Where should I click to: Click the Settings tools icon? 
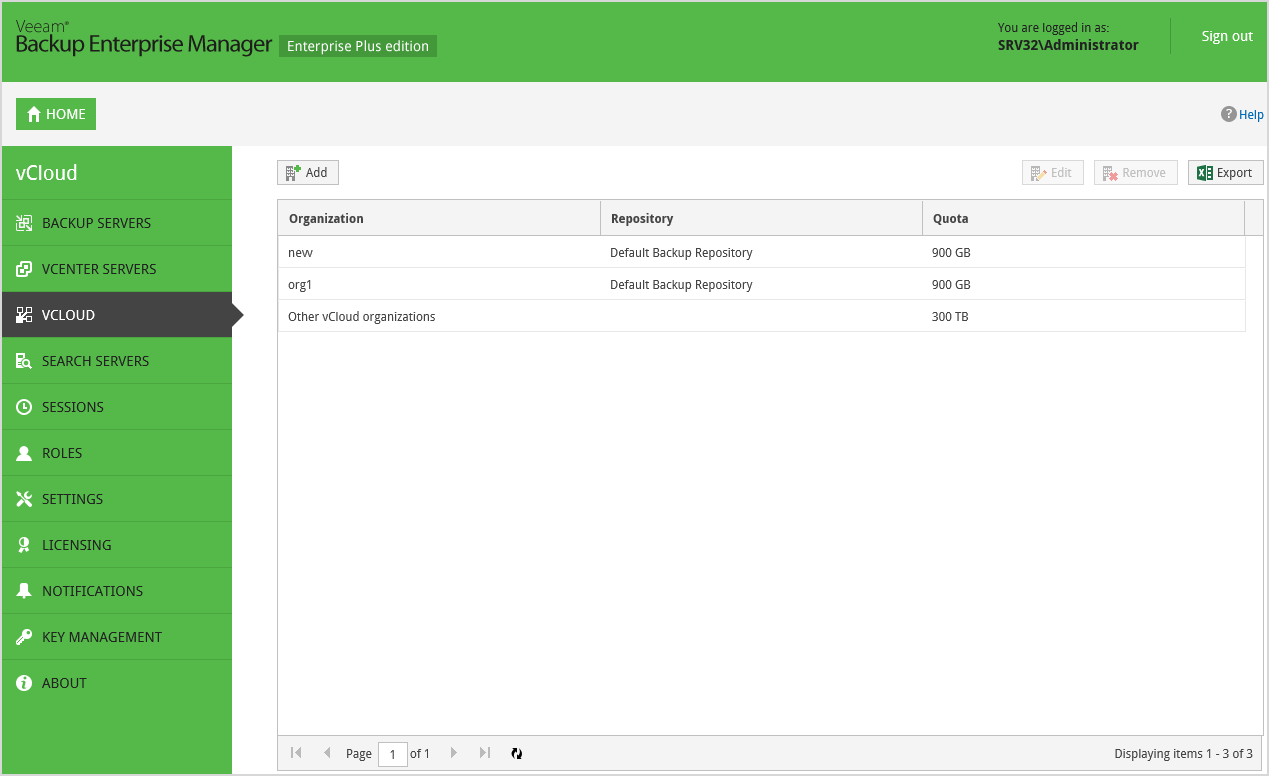coord(24,499)
